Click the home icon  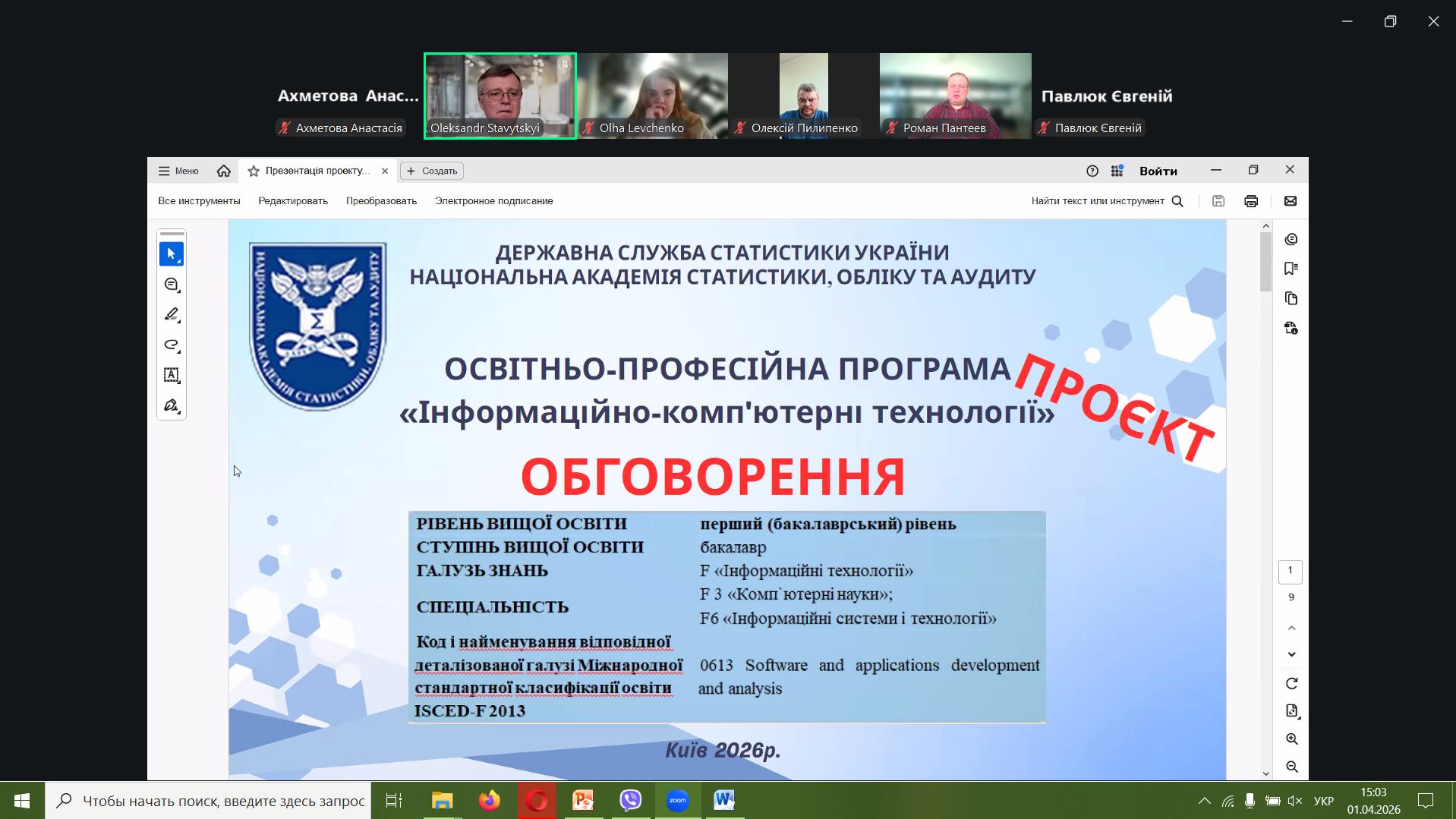click(223, 171)
